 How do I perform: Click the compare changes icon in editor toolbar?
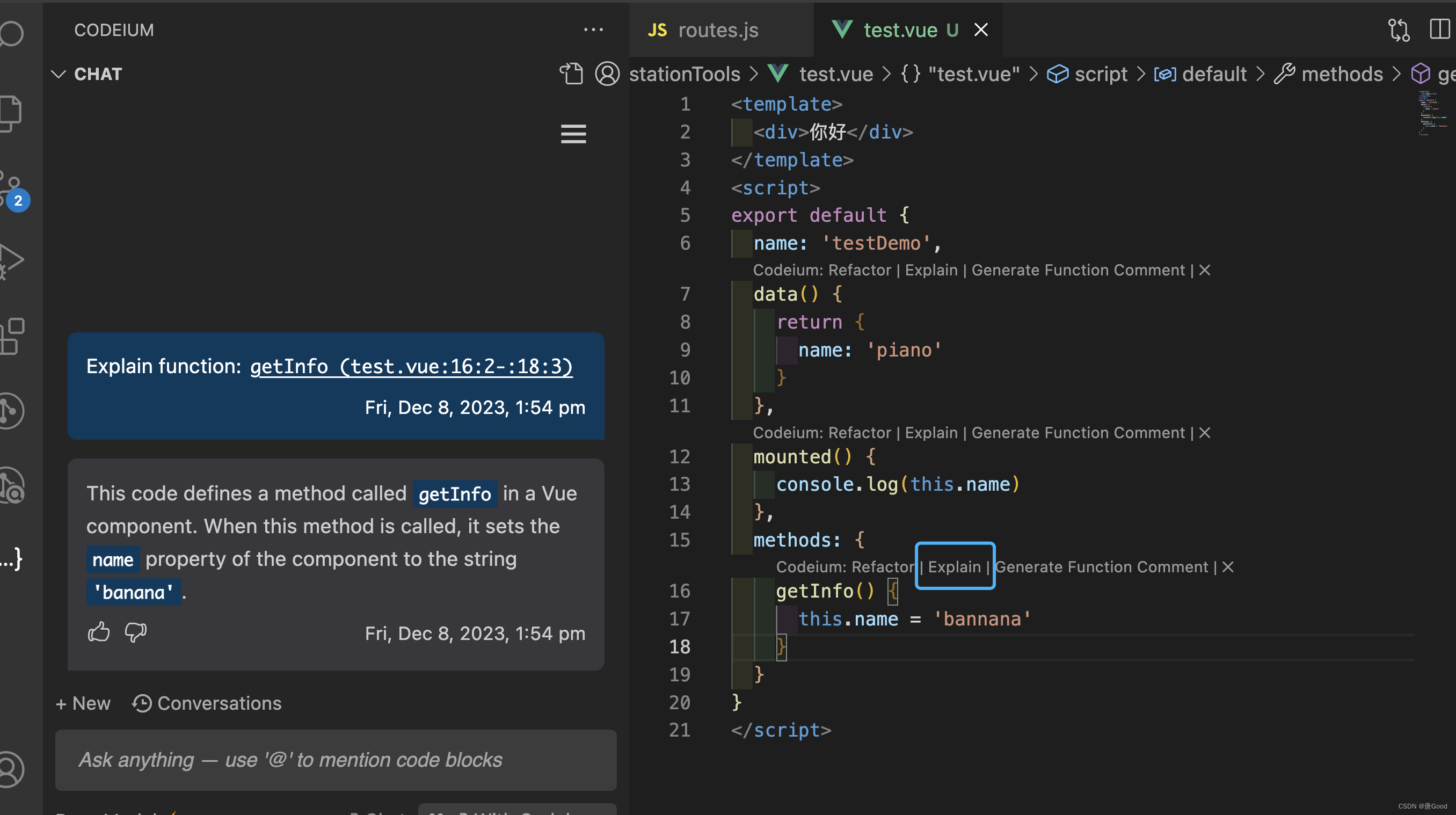1399,30
